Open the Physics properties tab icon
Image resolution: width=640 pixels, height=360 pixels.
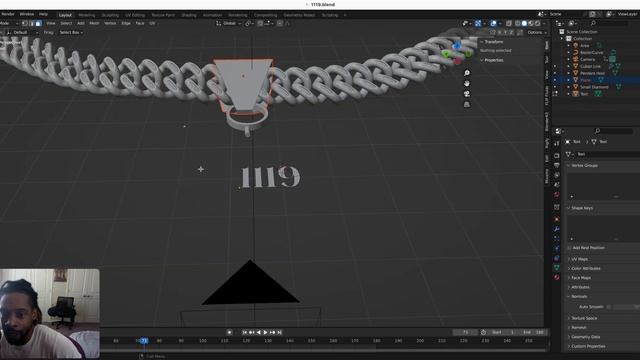(x=557, y=248)
